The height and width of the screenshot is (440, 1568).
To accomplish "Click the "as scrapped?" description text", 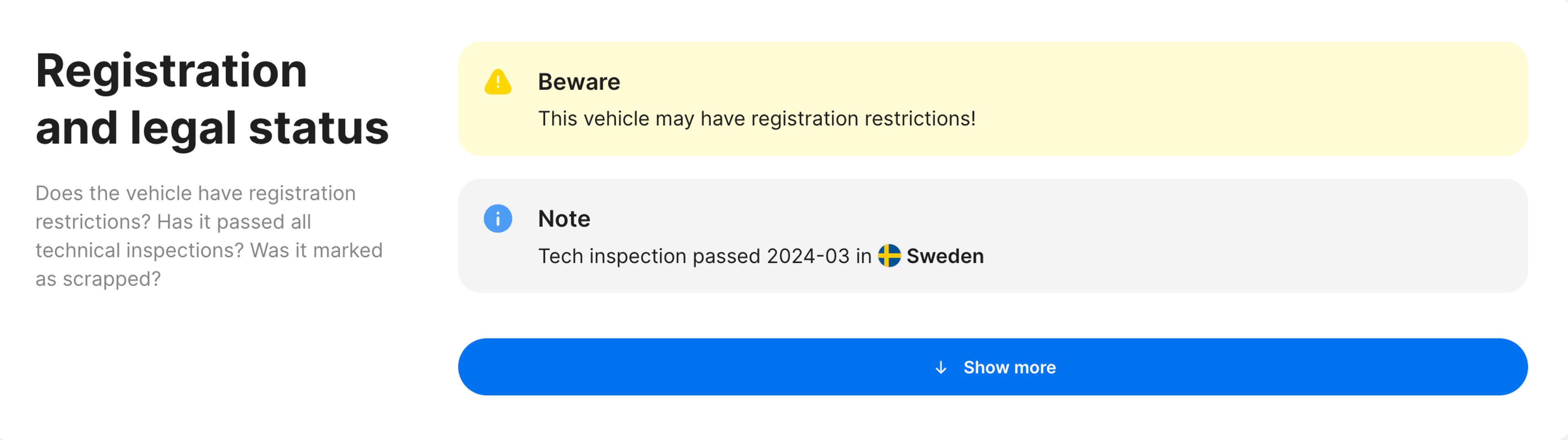I will pos(98,279).
